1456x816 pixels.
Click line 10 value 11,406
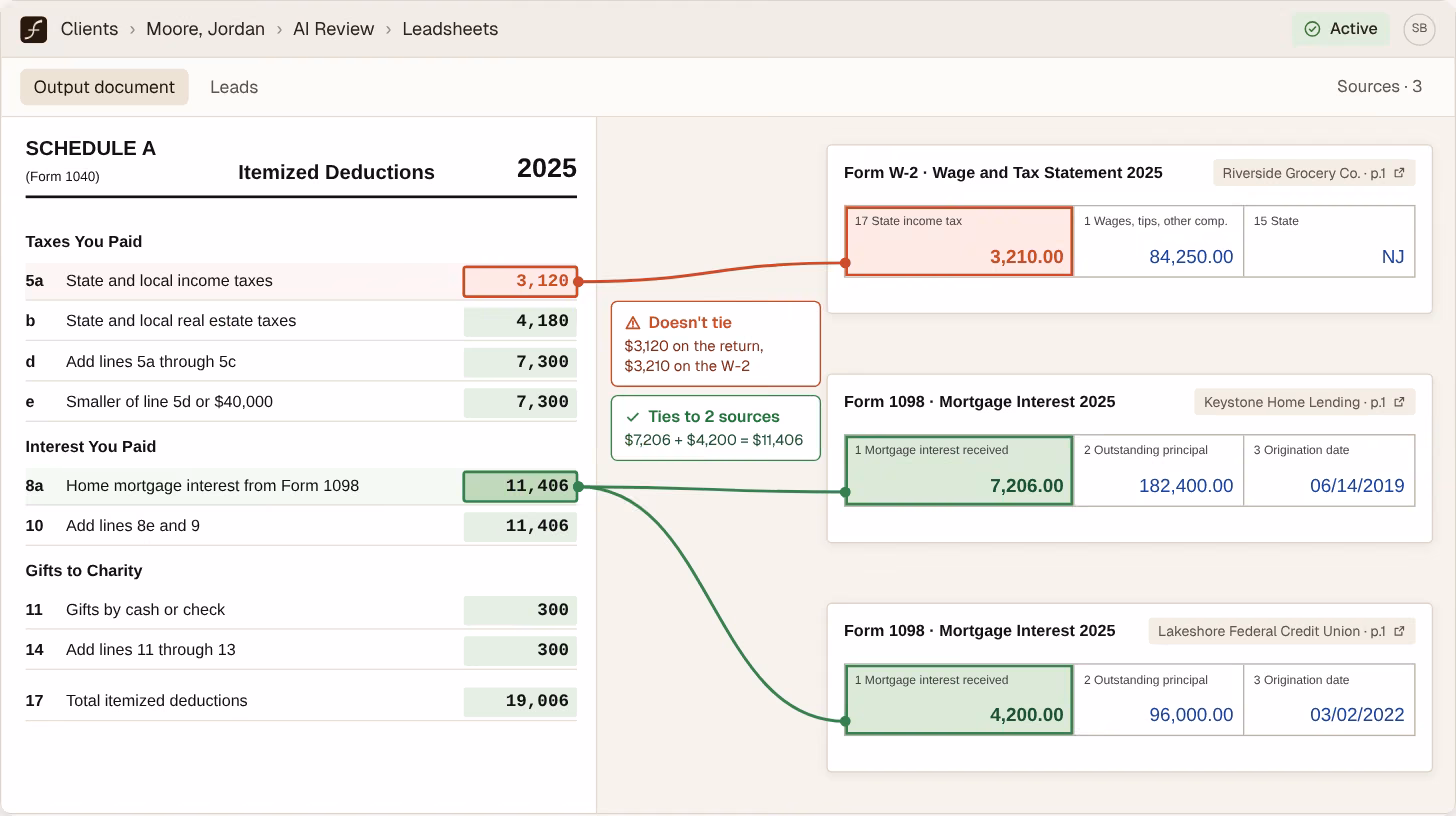pyautogui.click(x=520, y=526)
